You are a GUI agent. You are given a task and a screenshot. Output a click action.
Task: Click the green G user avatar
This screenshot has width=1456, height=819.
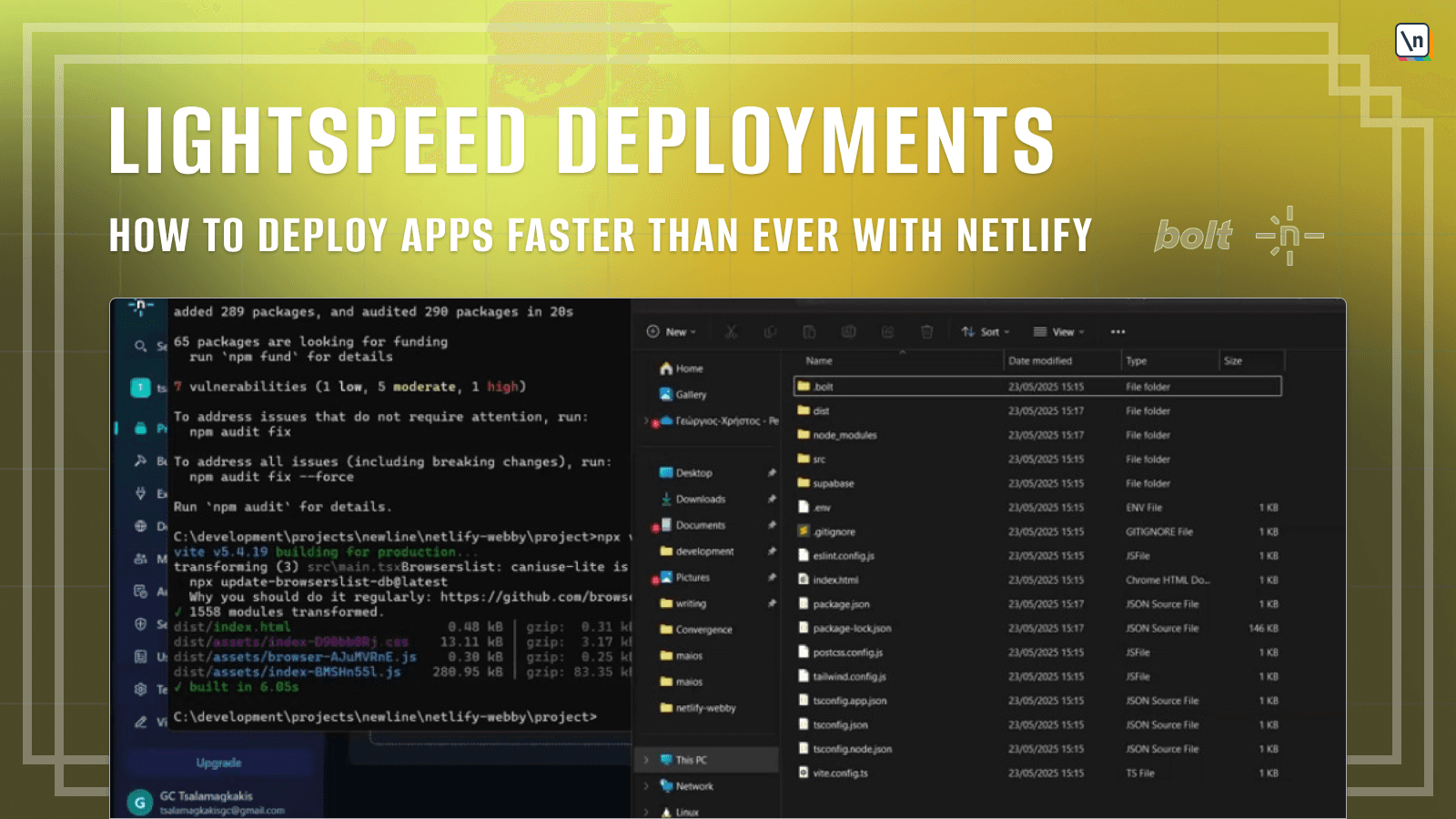tap(140, 803)
